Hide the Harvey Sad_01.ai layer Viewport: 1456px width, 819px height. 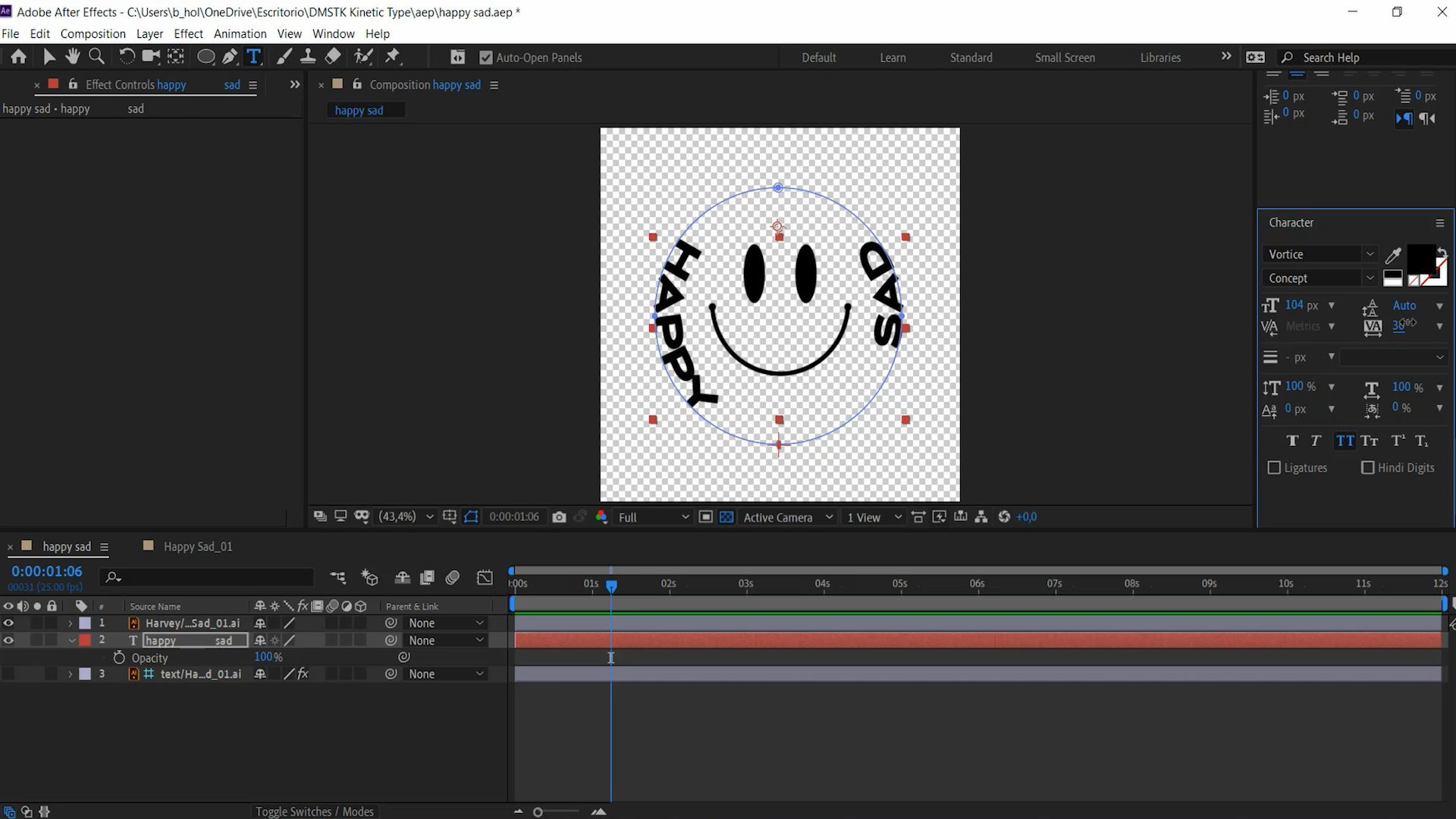[x=8, y=623]
